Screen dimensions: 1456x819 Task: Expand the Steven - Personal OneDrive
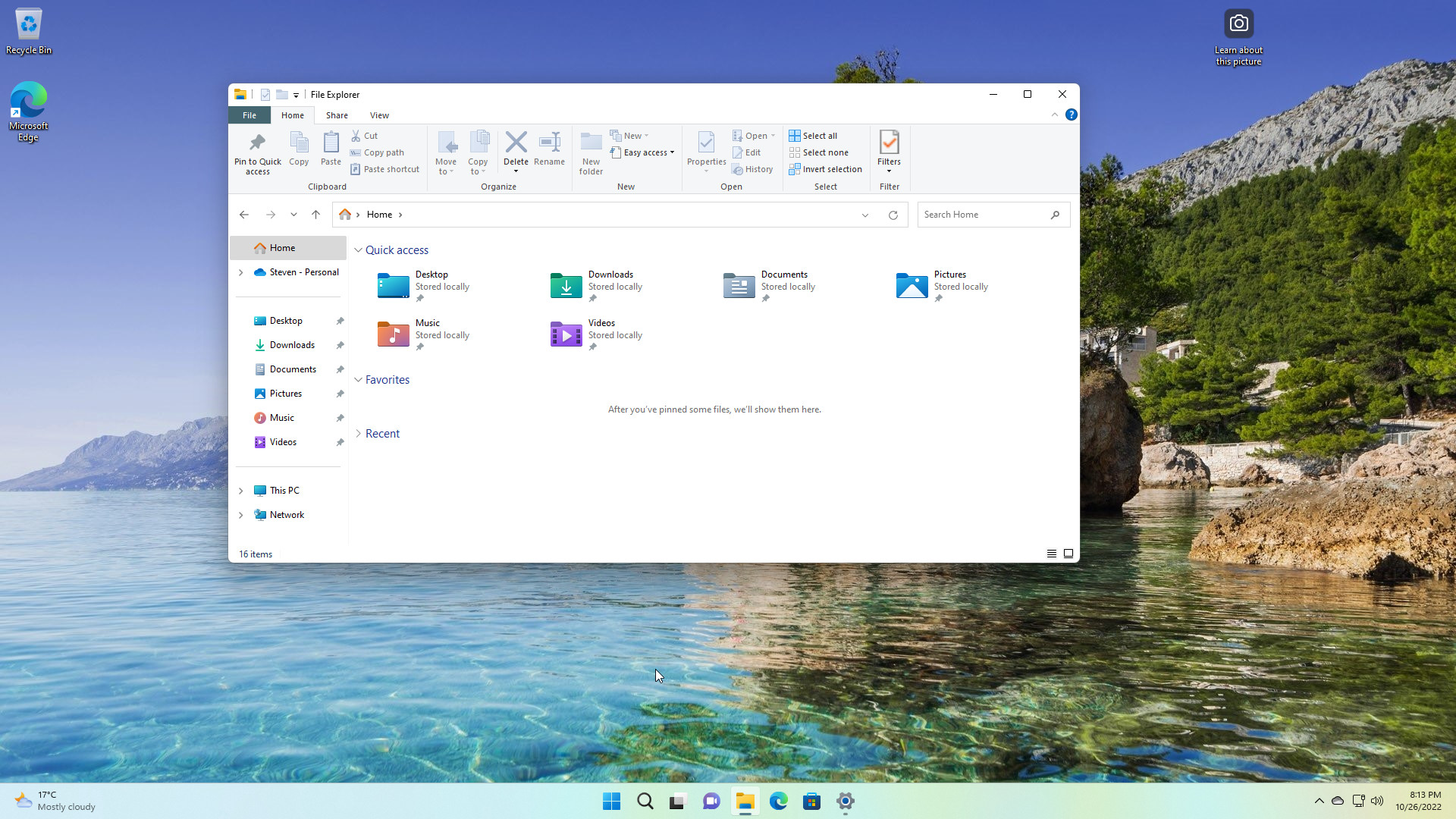click(x=240, y=272)
